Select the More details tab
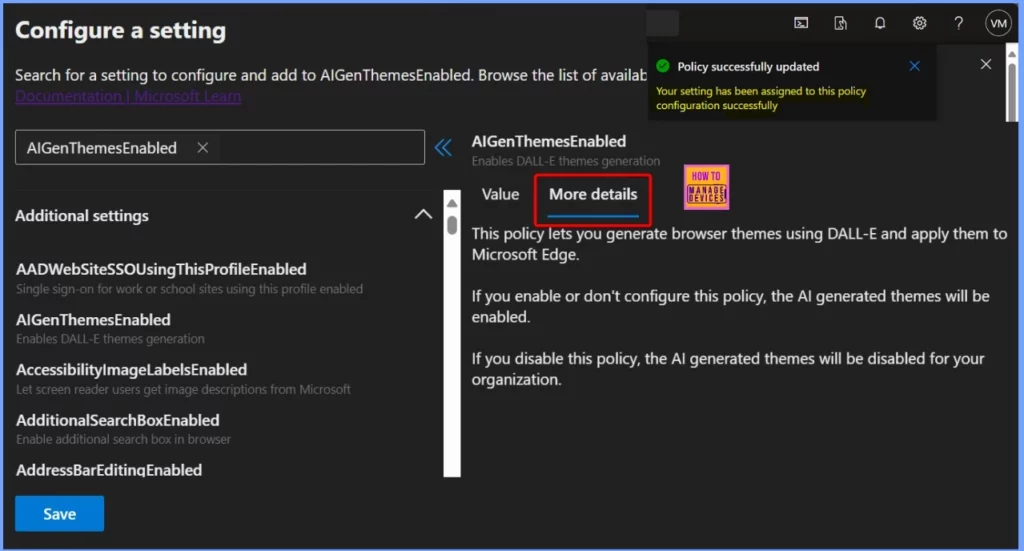Image resolution: width=1024 pixels, height=551 pixels. (x=593, y=194)
